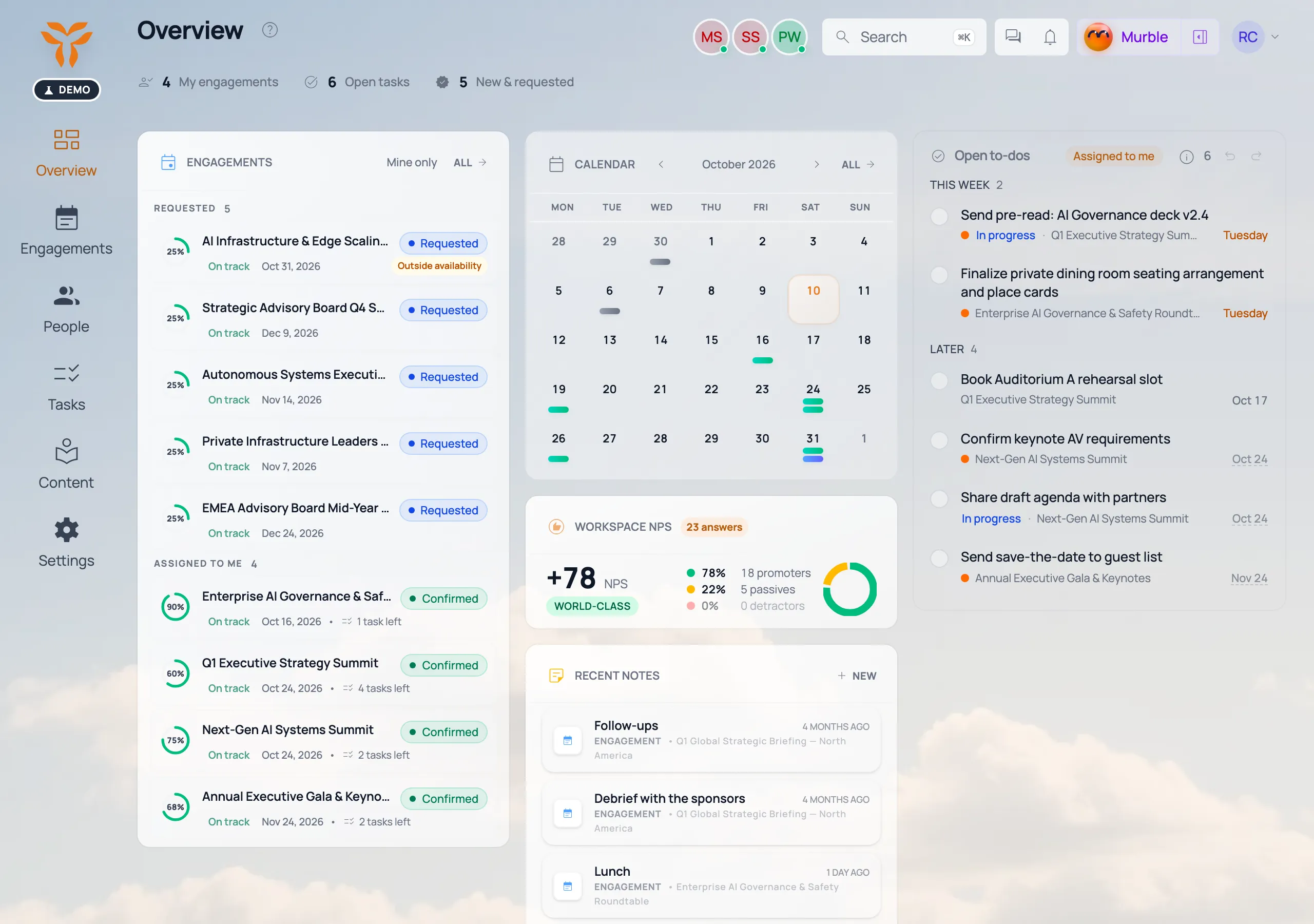The image size is (1314, 924).
Task: Check off Share draft agenda with partners
Action: click(x=939, y=498)
